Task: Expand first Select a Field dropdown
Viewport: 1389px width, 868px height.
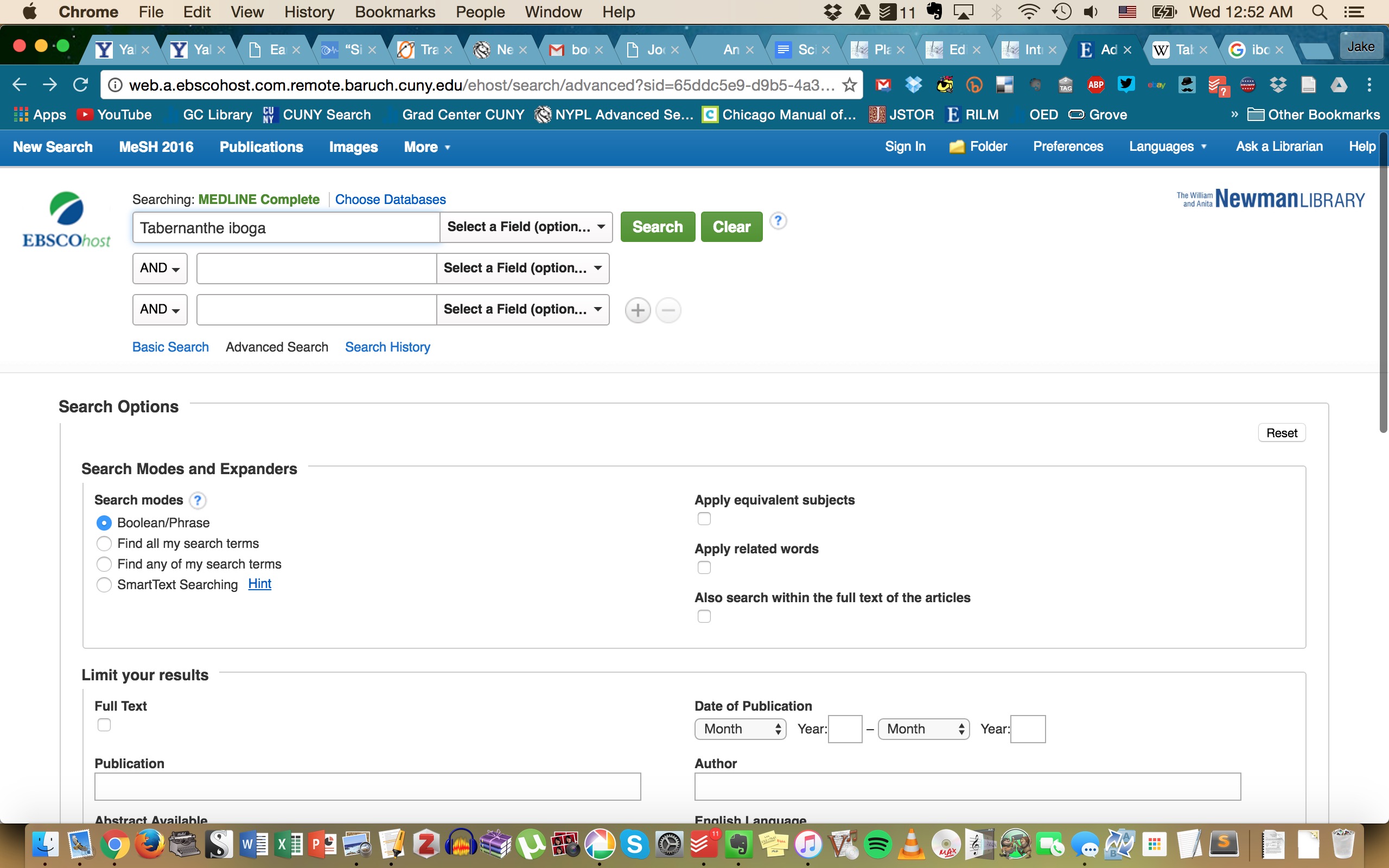Action: pos(526,227)
